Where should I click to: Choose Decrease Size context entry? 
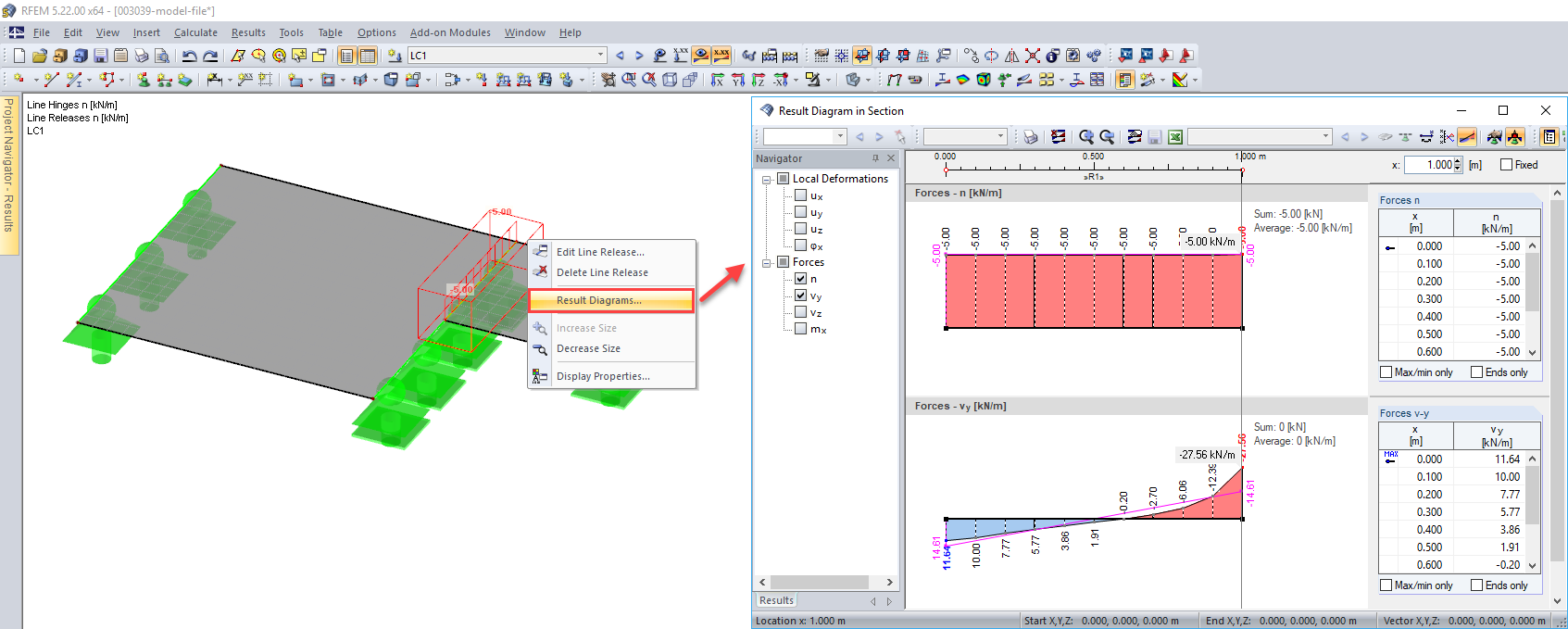611,348
